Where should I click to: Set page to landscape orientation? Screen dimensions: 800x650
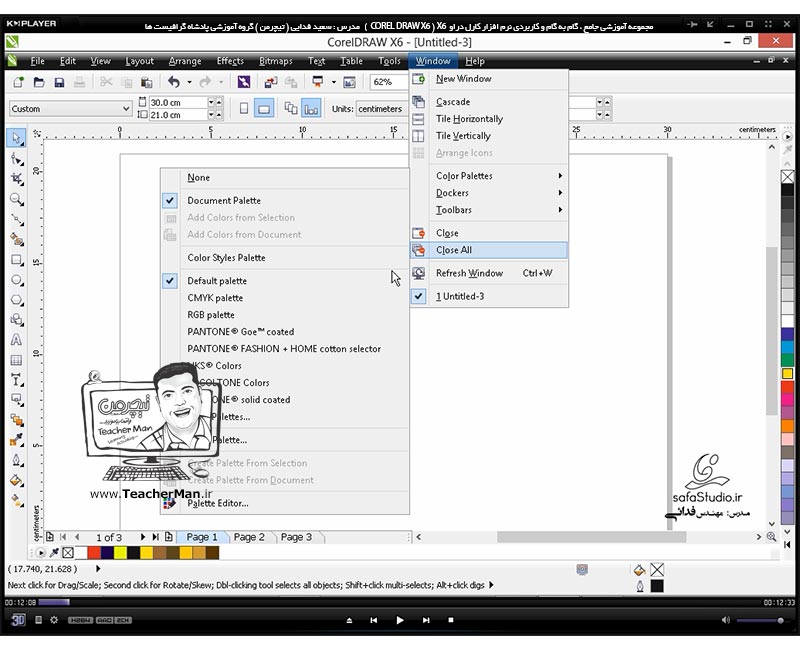pos(264,108)
